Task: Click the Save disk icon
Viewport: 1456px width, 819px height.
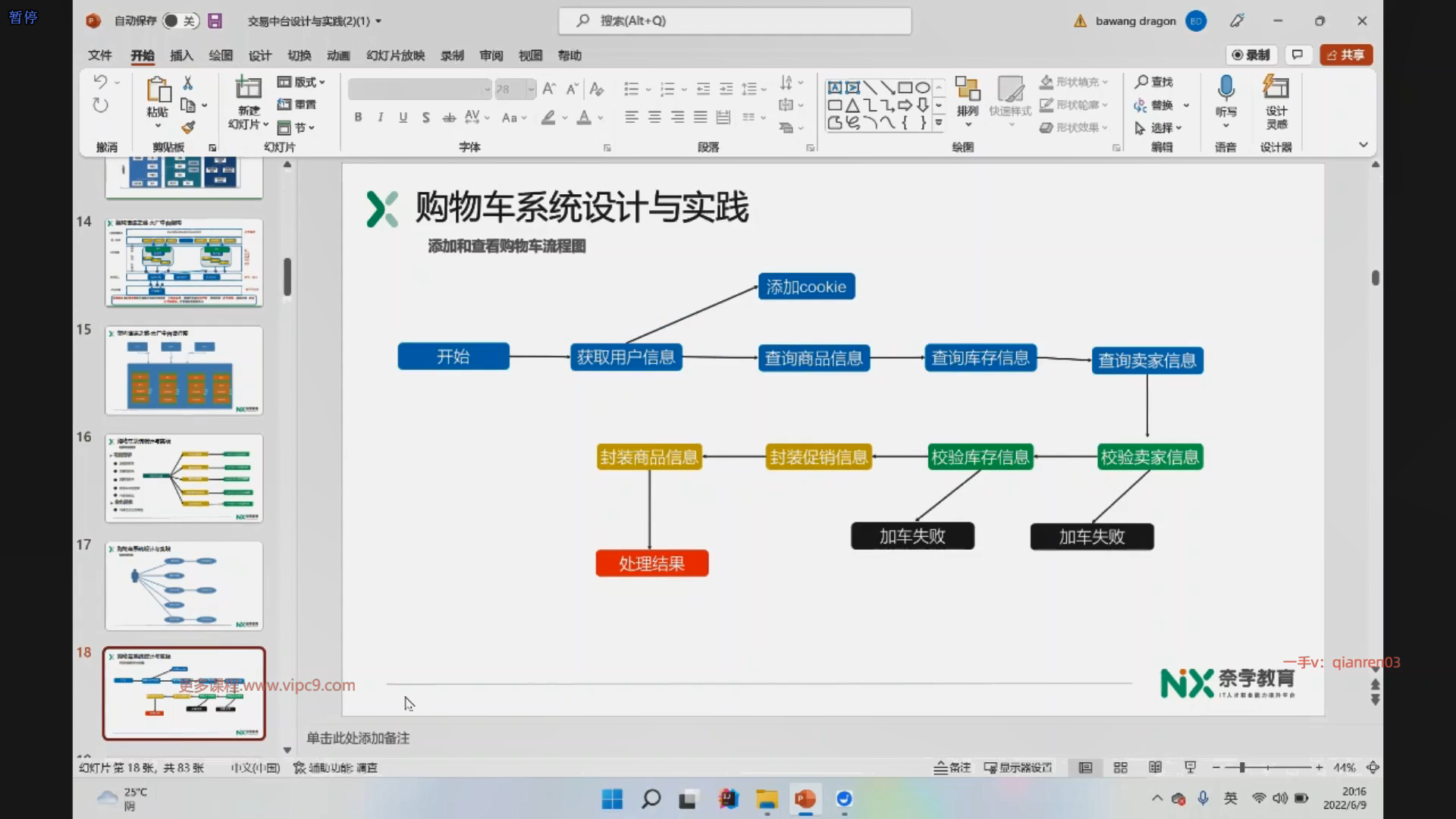Action: pyautogui.click(x=215, y=21)
